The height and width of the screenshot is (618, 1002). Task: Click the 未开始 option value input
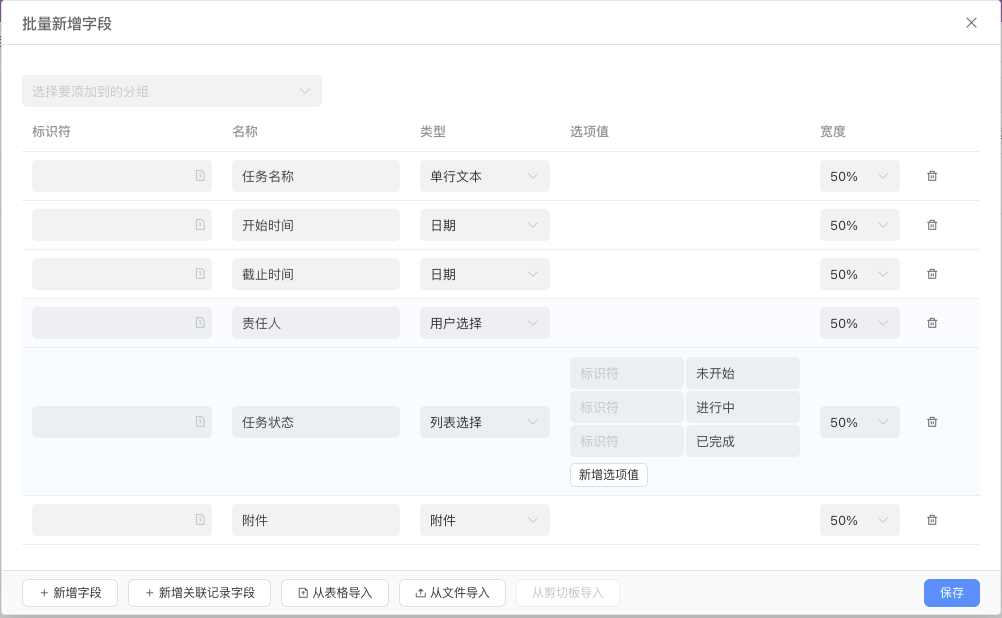point(742,372)
